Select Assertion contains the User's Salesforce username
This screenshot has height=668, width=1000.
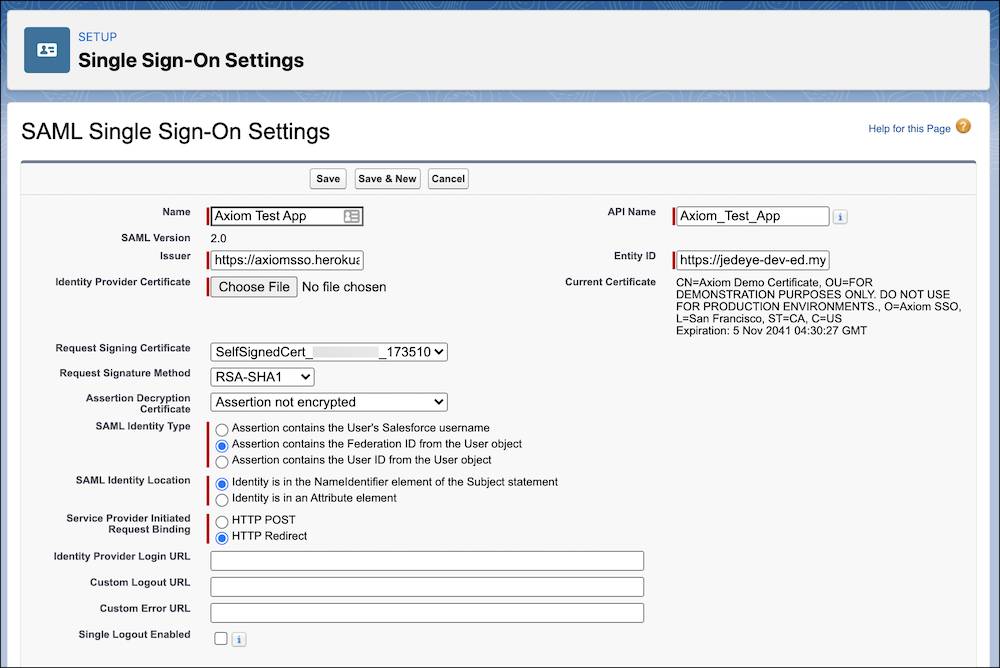pos(222,430)
